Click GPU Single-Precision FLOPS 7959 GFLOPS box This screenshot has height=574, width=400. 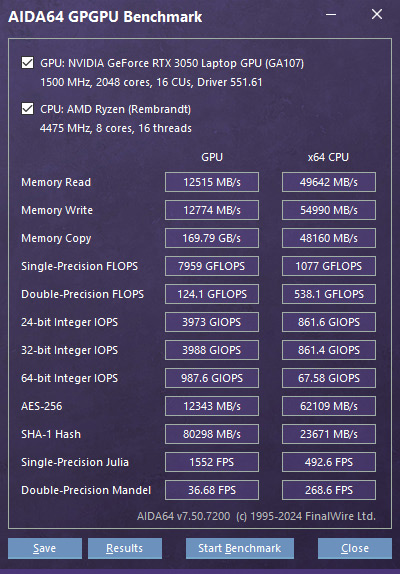(x=212, y=266)
